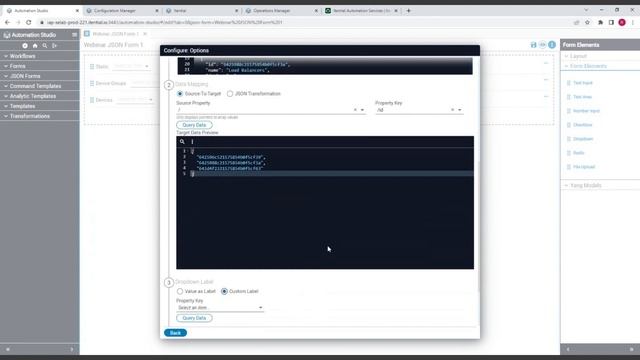
Task: Clear the Source Property field value
Action: click(355, 110)
